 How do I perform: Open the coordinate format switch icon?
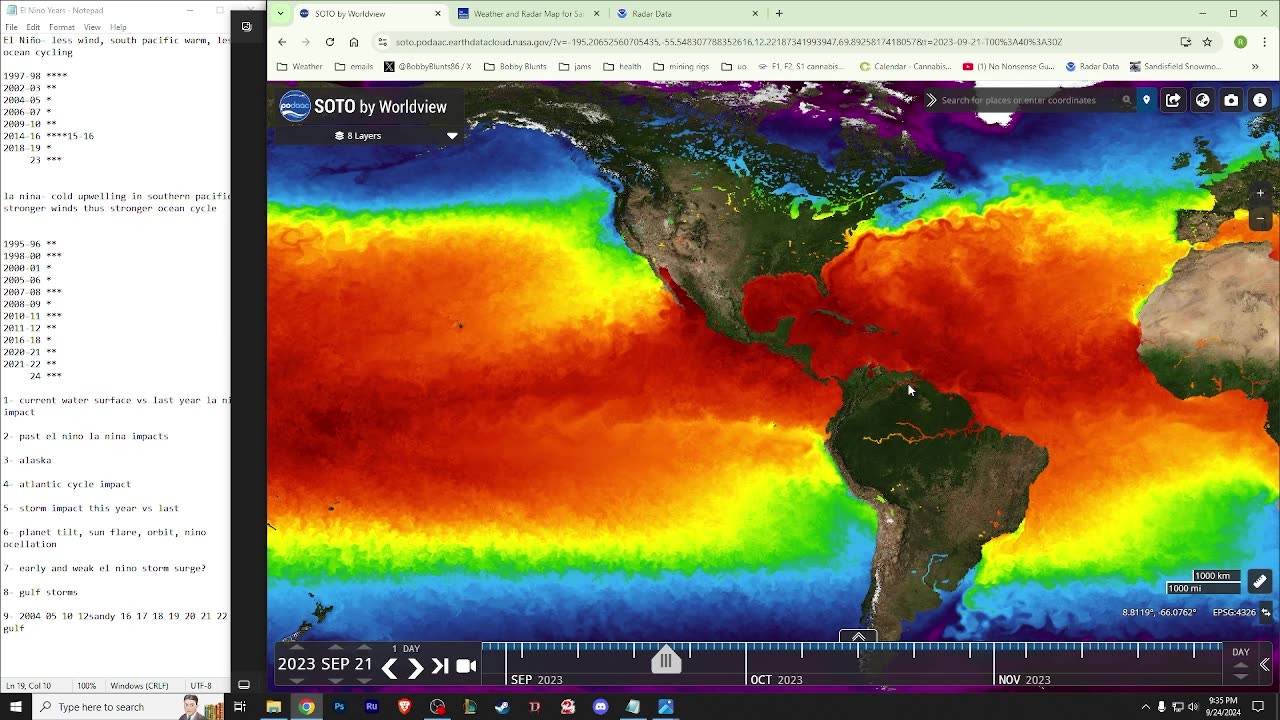point(1266,613)
